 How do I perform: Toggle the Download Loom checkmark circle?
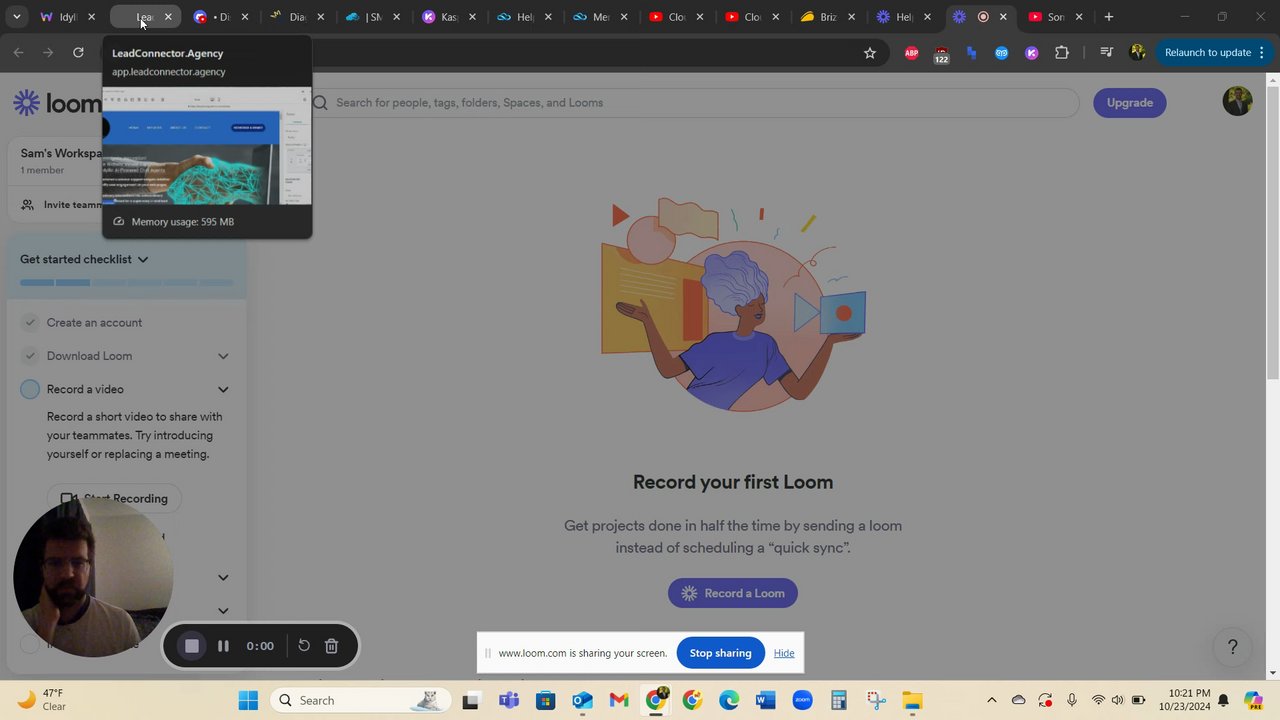30,356
